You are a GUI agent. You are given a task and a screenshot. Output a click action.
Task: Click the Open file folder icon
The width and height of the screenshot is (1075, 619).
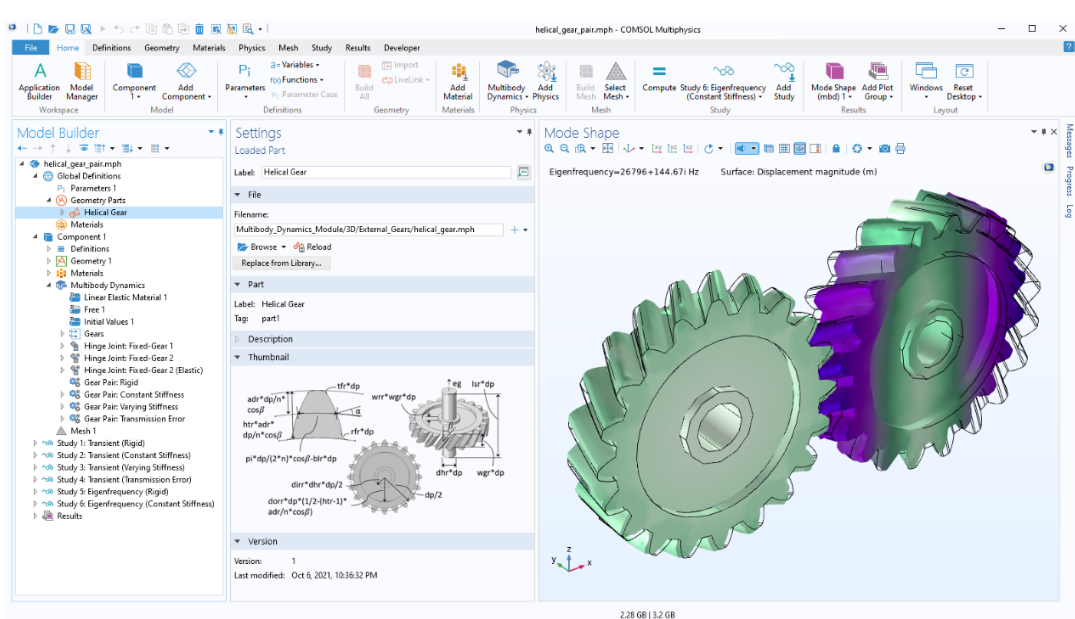pyautogui.click(x=53, y=29)
